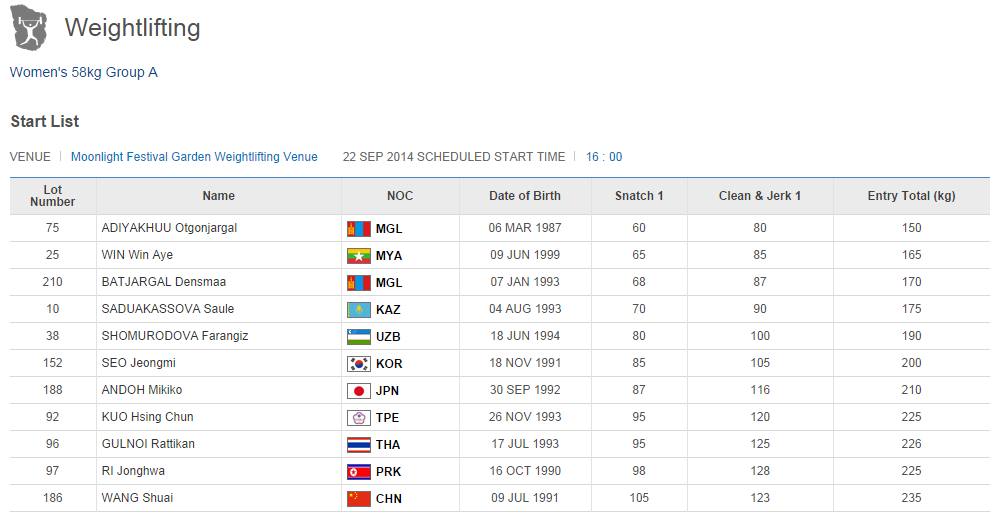Click the weightlifting sport pictogram icon
The image size is (1006, 519).
coord(29,28)
